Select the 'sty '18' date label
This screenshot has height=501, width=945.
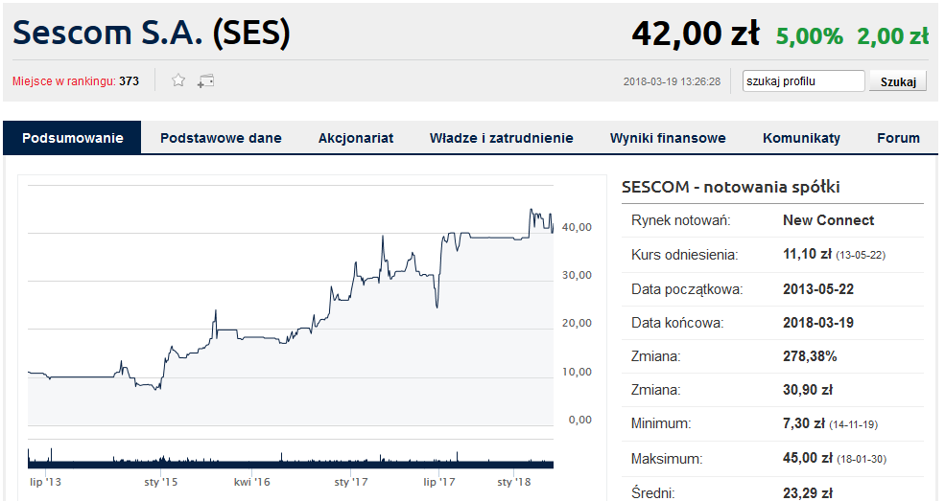point(514,482)
